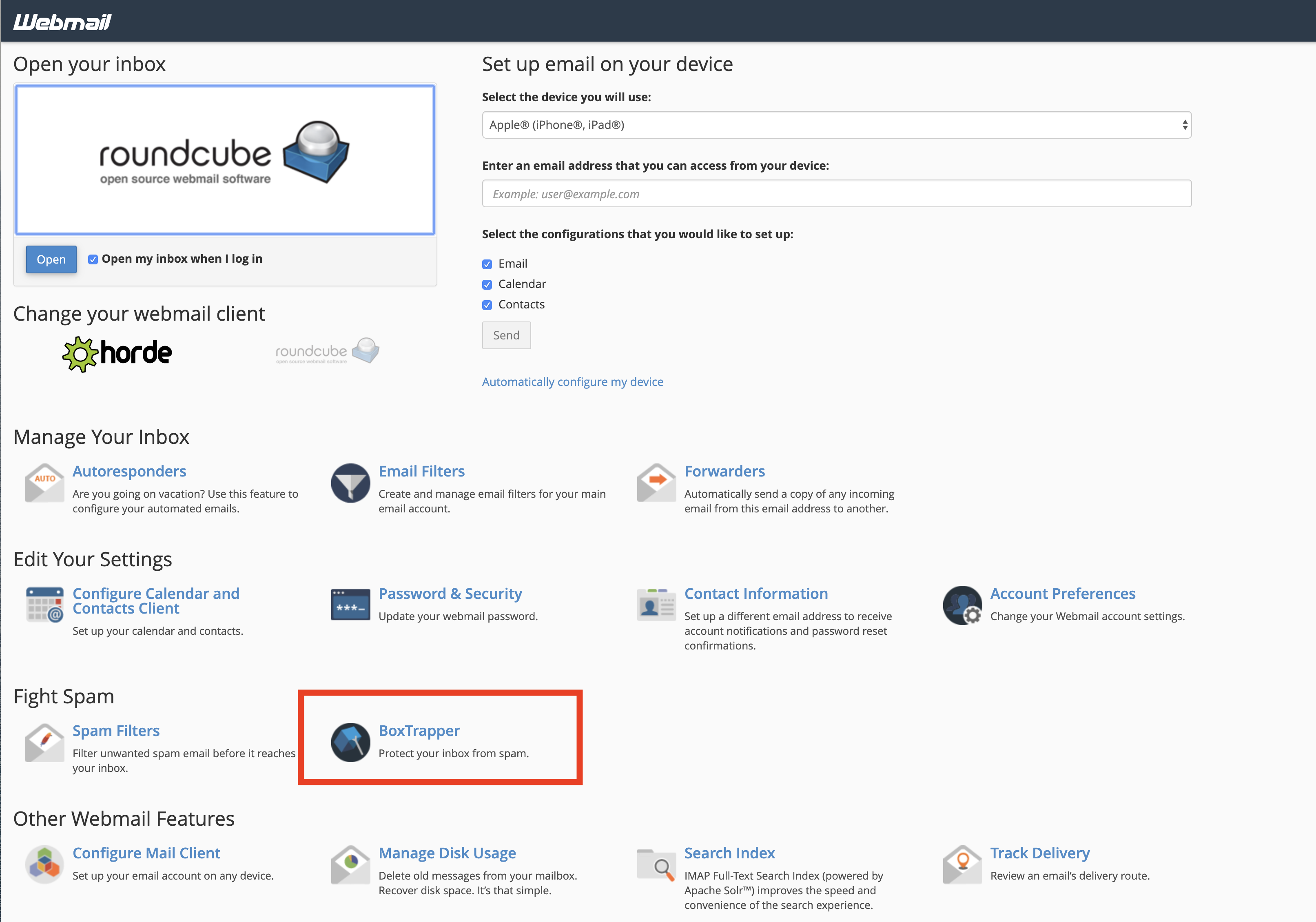Click the Autoresponders envelope icon
The image size is (1316, 922).
[44, 483]
